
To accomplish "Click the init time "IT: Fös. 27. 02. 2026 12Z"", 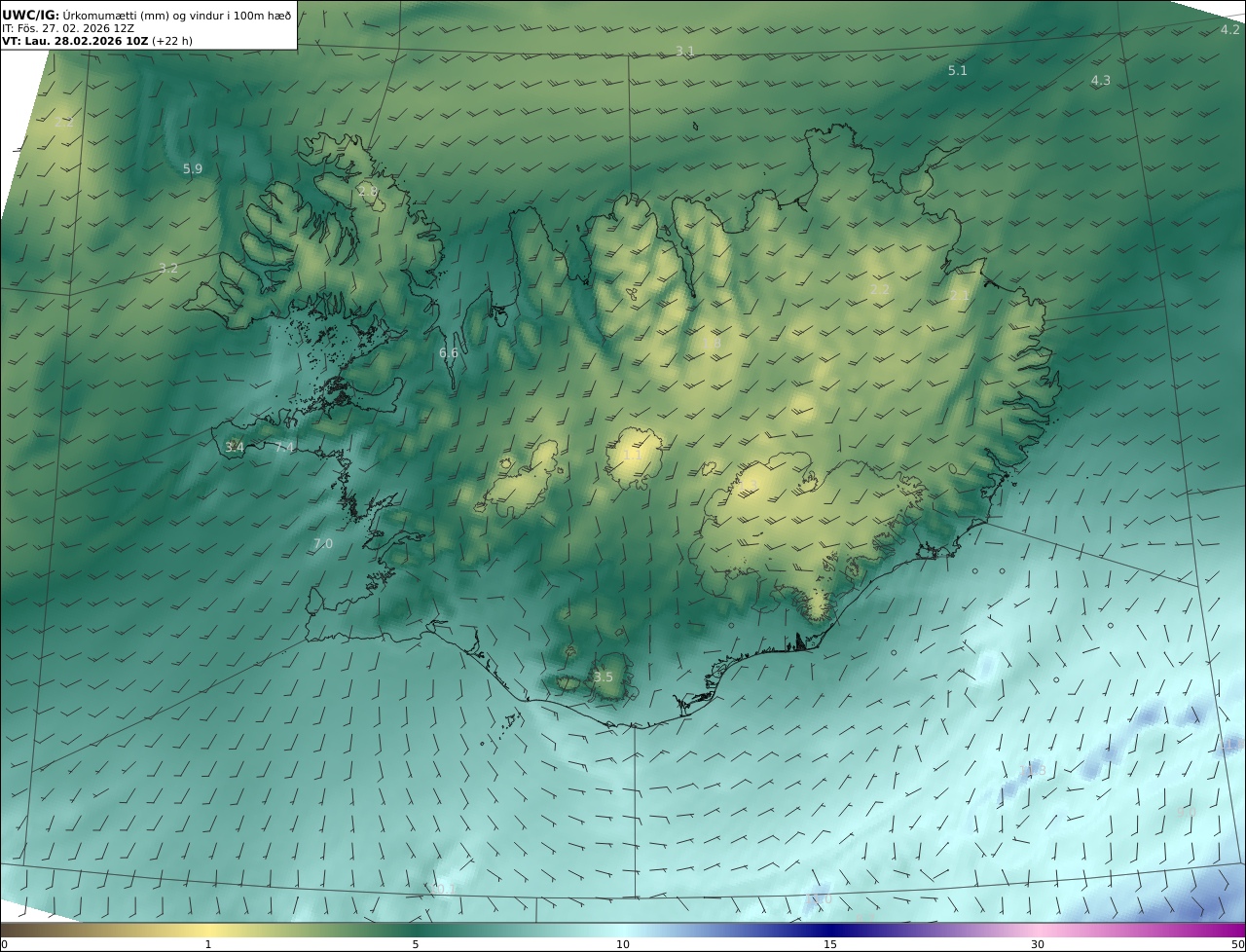I will point(68,28).
